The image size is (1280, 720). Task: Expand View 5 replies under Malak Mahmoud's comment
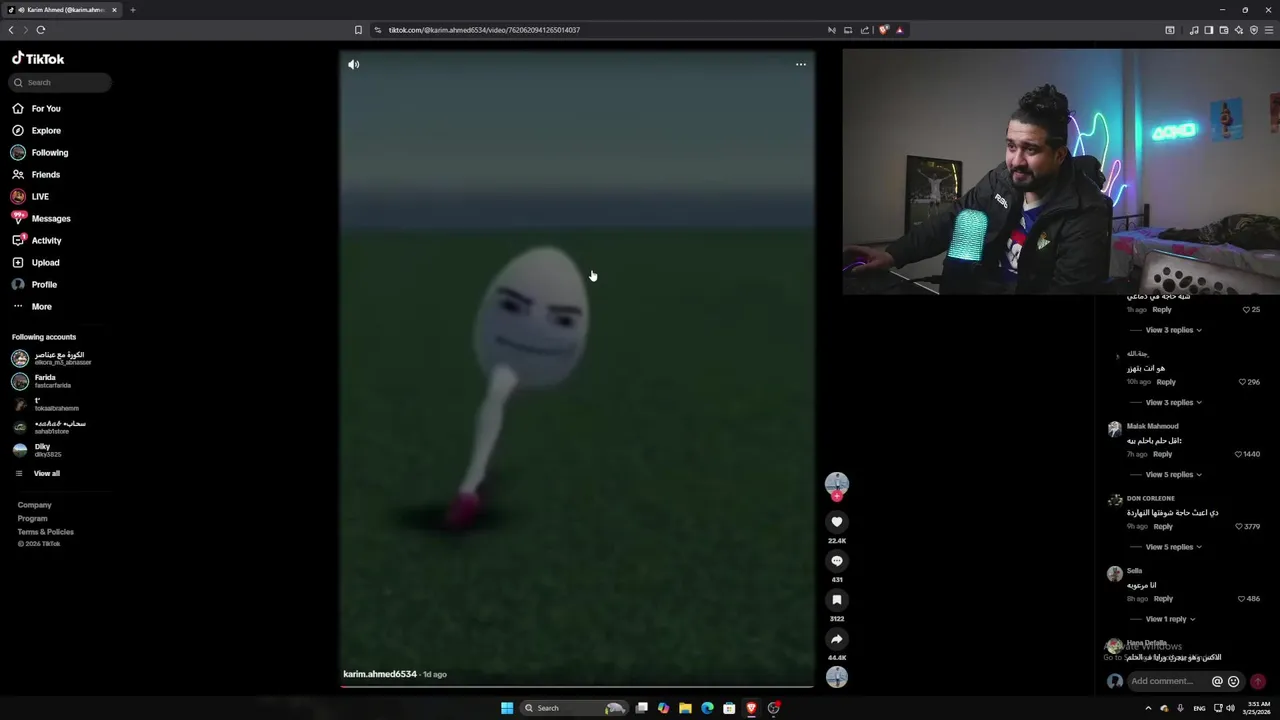[x=1172, y=474]
